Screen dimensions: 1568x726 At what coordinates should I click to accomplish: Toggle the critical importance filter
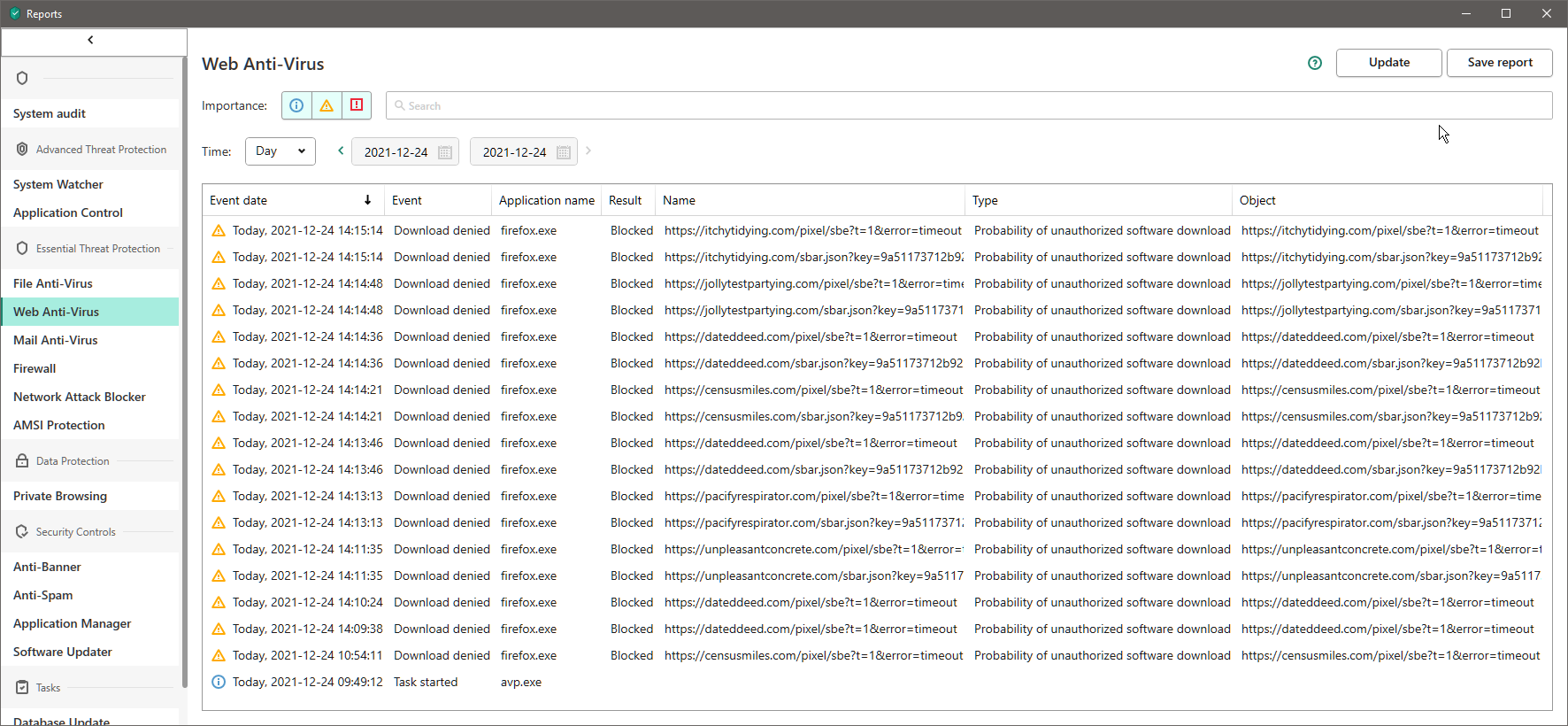(x=357, y=105)
